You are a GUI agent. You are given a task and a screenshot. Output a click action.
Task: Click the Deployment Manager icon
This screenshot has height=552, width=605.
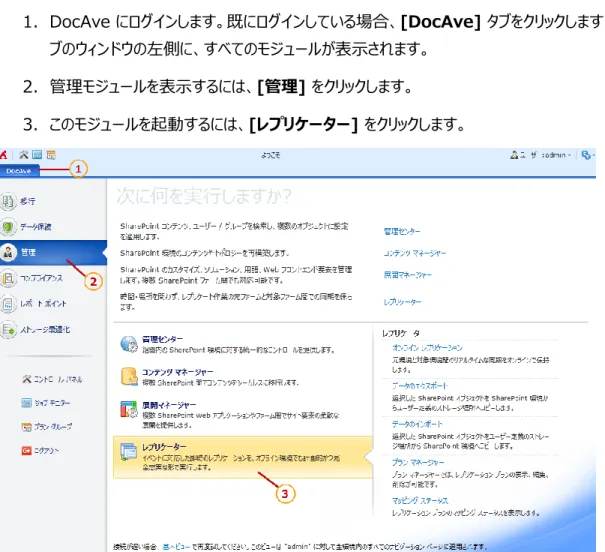click(128, 409)
